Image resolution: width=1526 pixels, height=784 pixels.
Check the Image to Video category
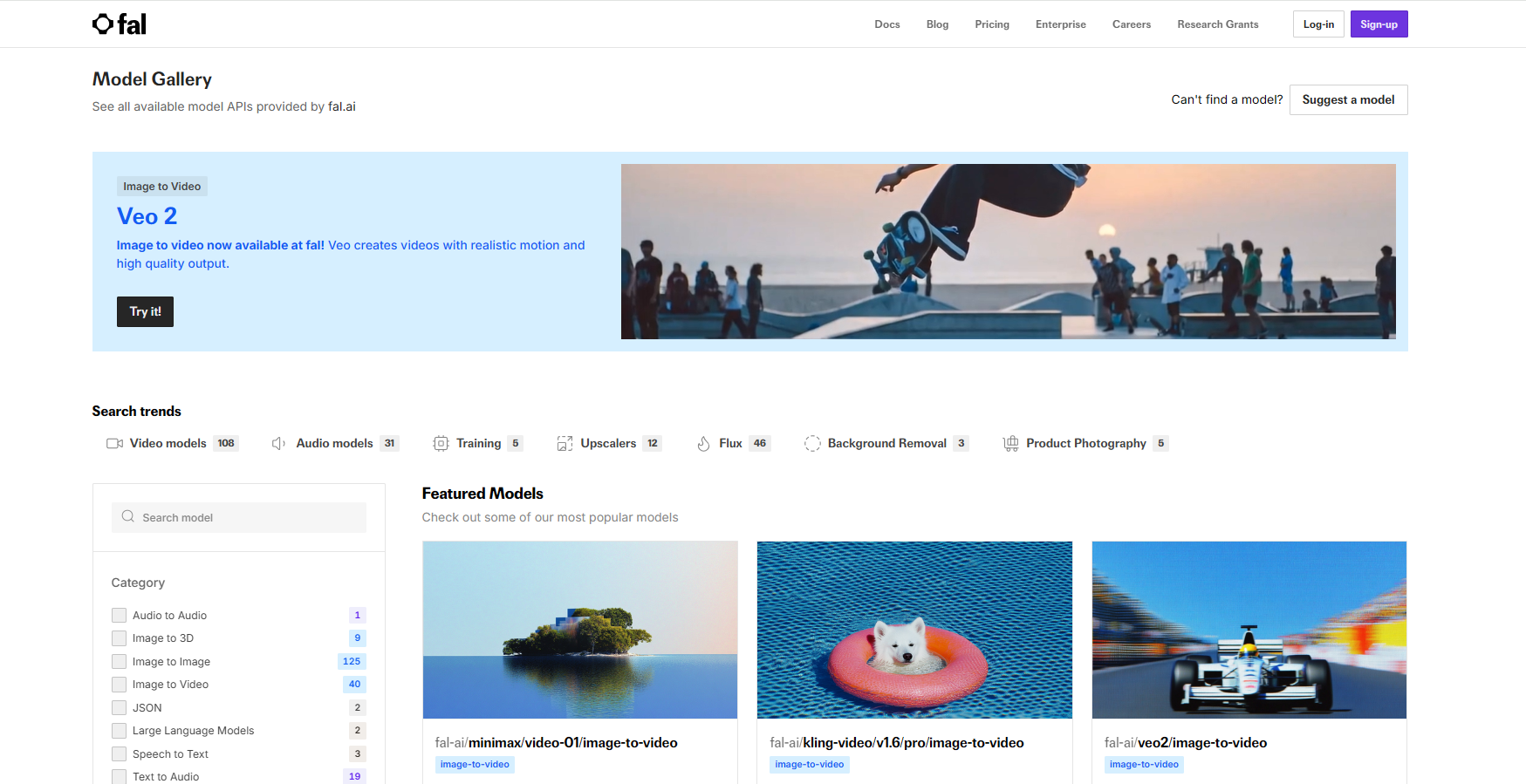pos(120,685)
